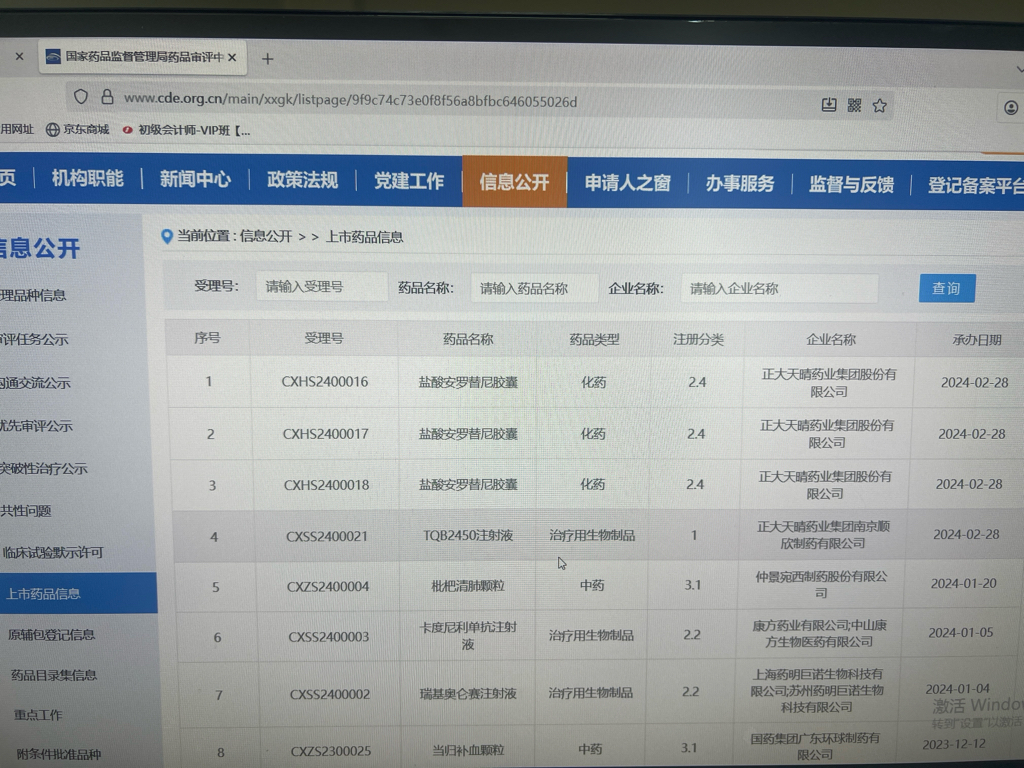Click the date 2024-01-20

963,583
